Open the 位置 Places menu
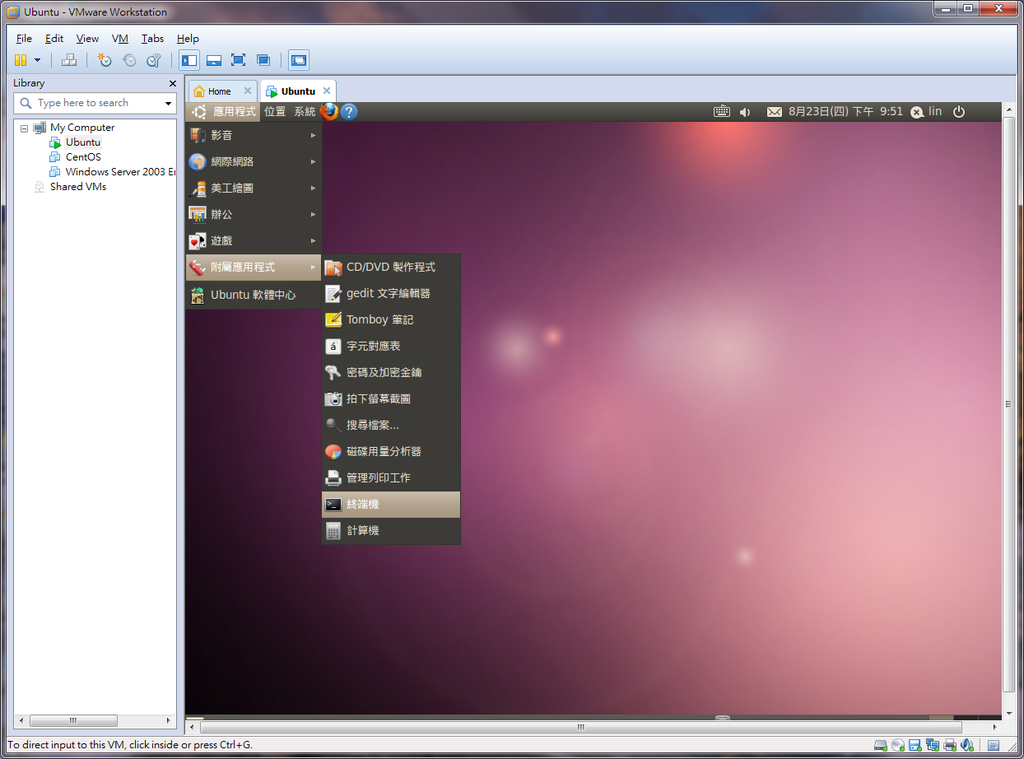Viewport: 1024px width, 759px height. point(275,112)
